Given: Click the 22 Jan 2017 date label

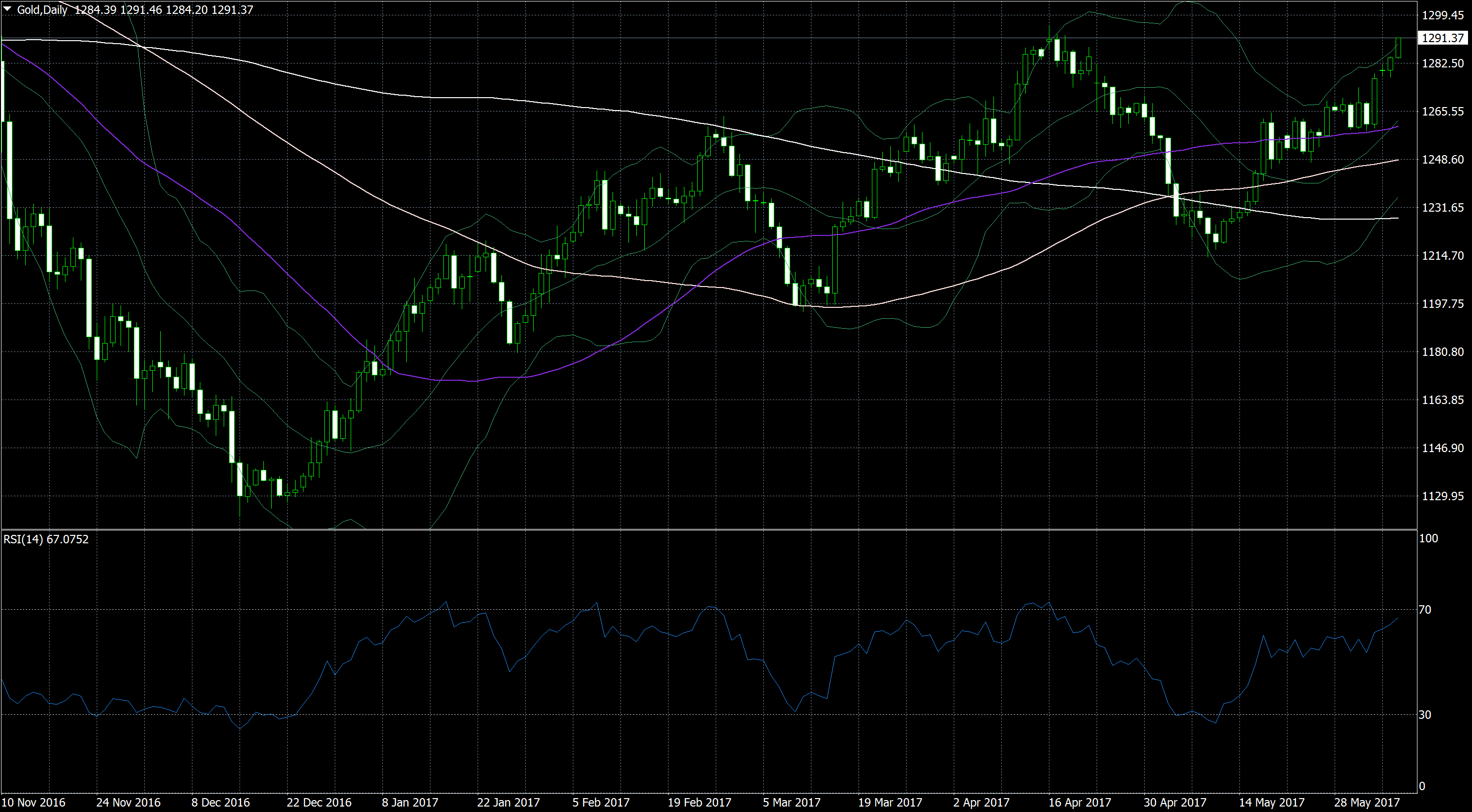Looking at the screenshot, I should (x=508, y=802).
